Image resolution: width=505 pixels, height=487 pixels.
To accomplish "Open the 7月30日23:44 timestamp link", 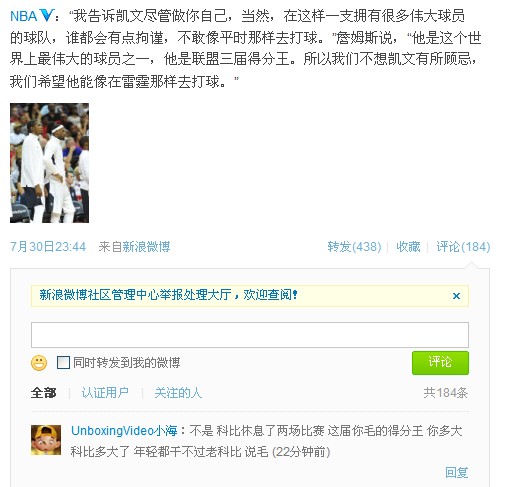I will point(48,247).
